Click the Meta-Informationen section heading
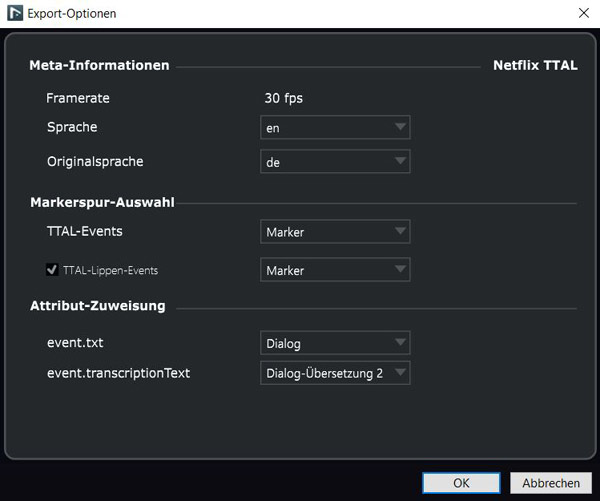The image size is (600, 501). point(99,66)
